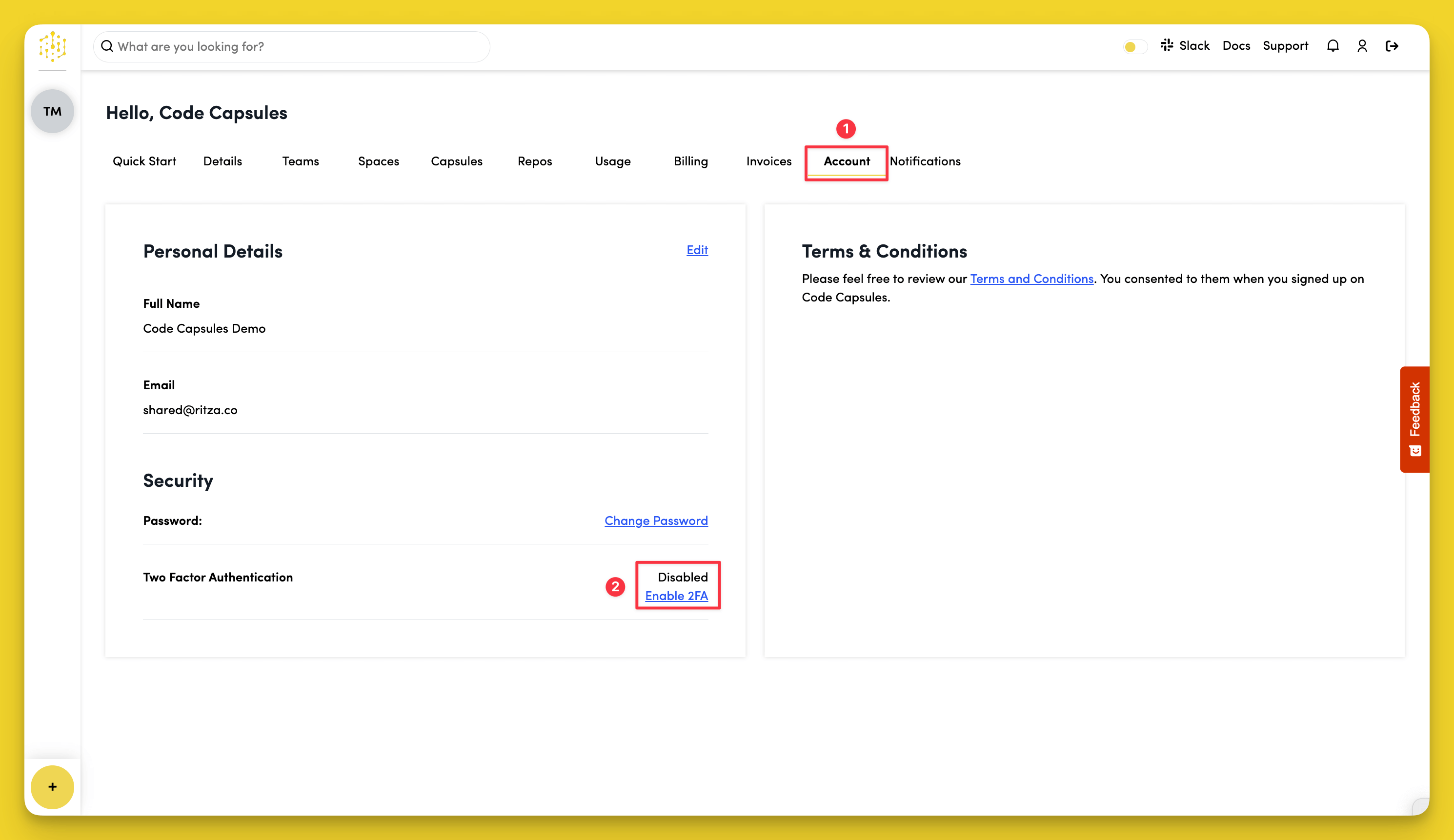Open the user profile icon
The width and height of the screenshot is (1454, 840).
tap(1362, 45)
